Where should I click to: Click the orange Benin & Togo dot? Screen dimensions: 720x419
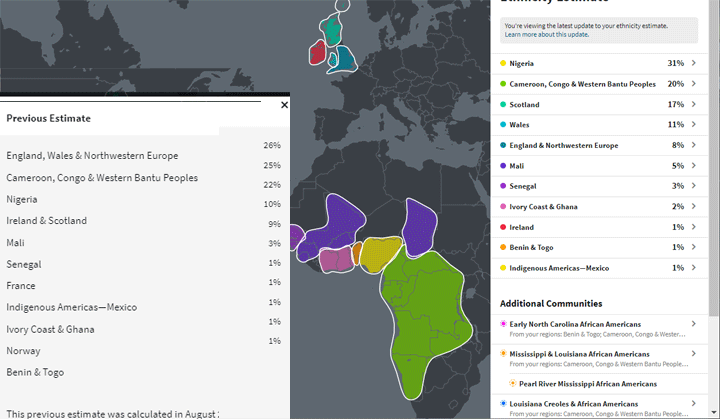[503, 247]
